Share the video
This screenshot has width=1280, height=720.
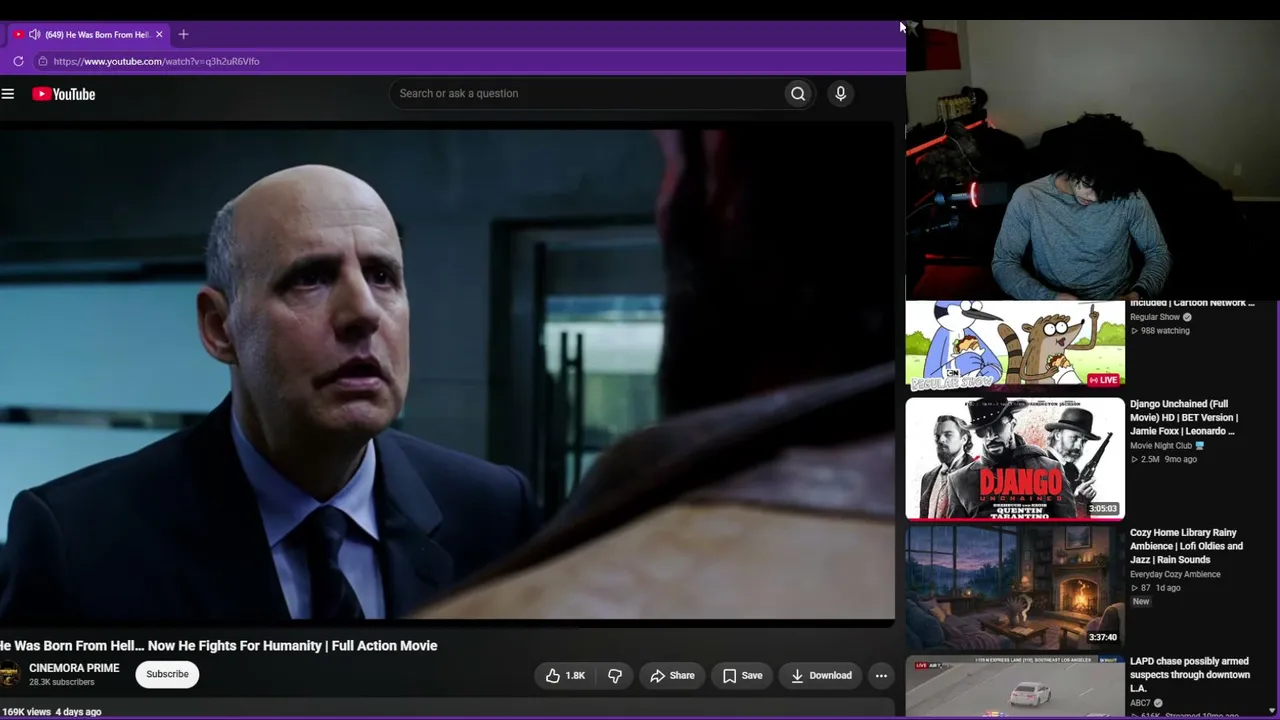[672, 676]
